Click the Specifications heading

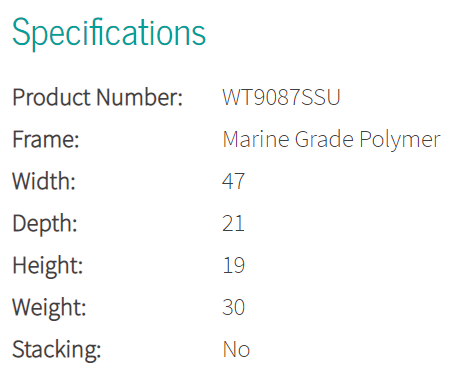(x=109, y=33)
